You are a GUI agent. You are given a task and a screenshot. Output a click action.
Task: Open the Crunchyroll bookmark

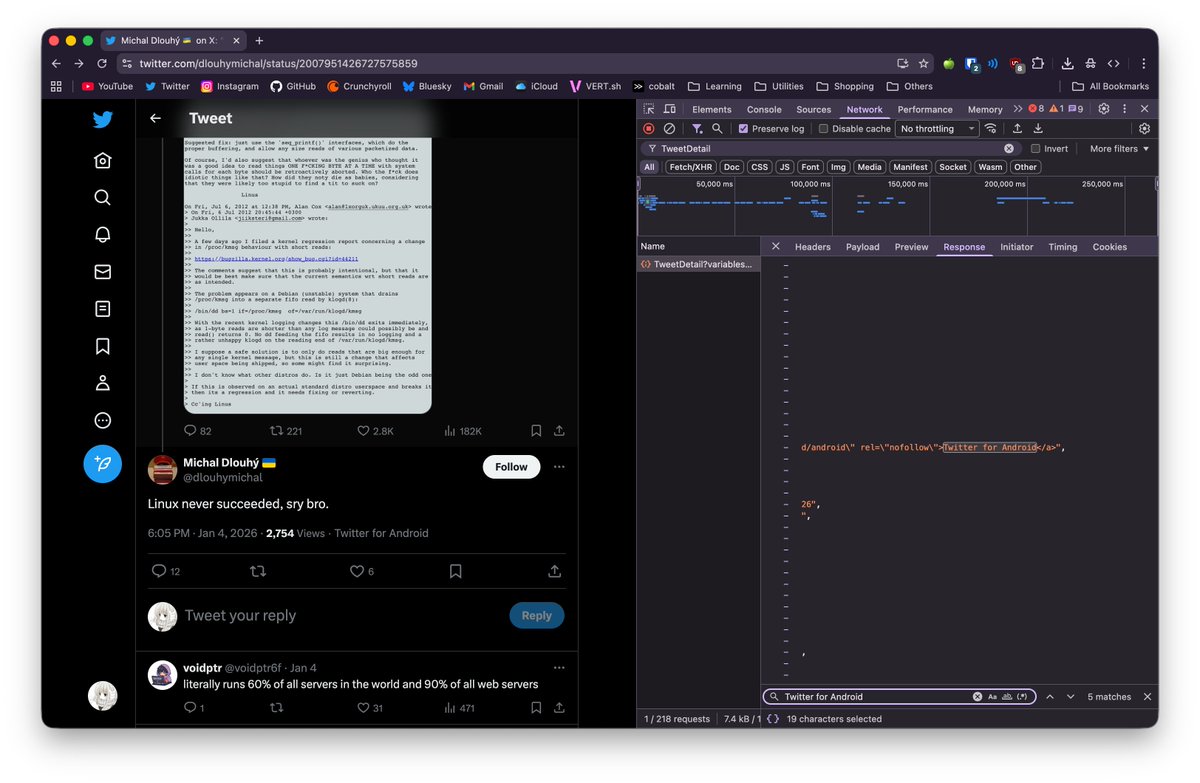click(x=359, y=86)
